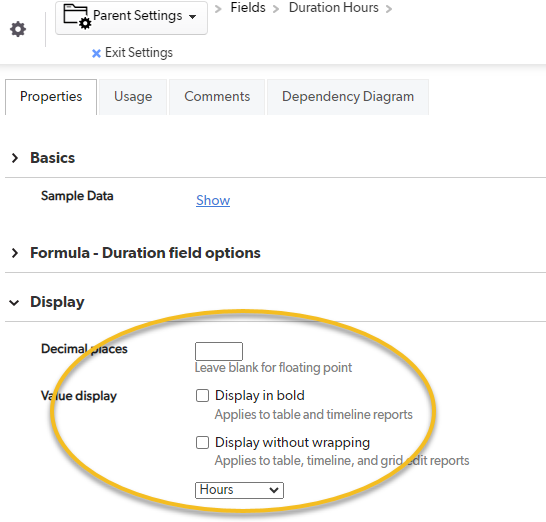Open the Dependency Diagram tab
The image size is (546, 522).
[x=348, y=97]
